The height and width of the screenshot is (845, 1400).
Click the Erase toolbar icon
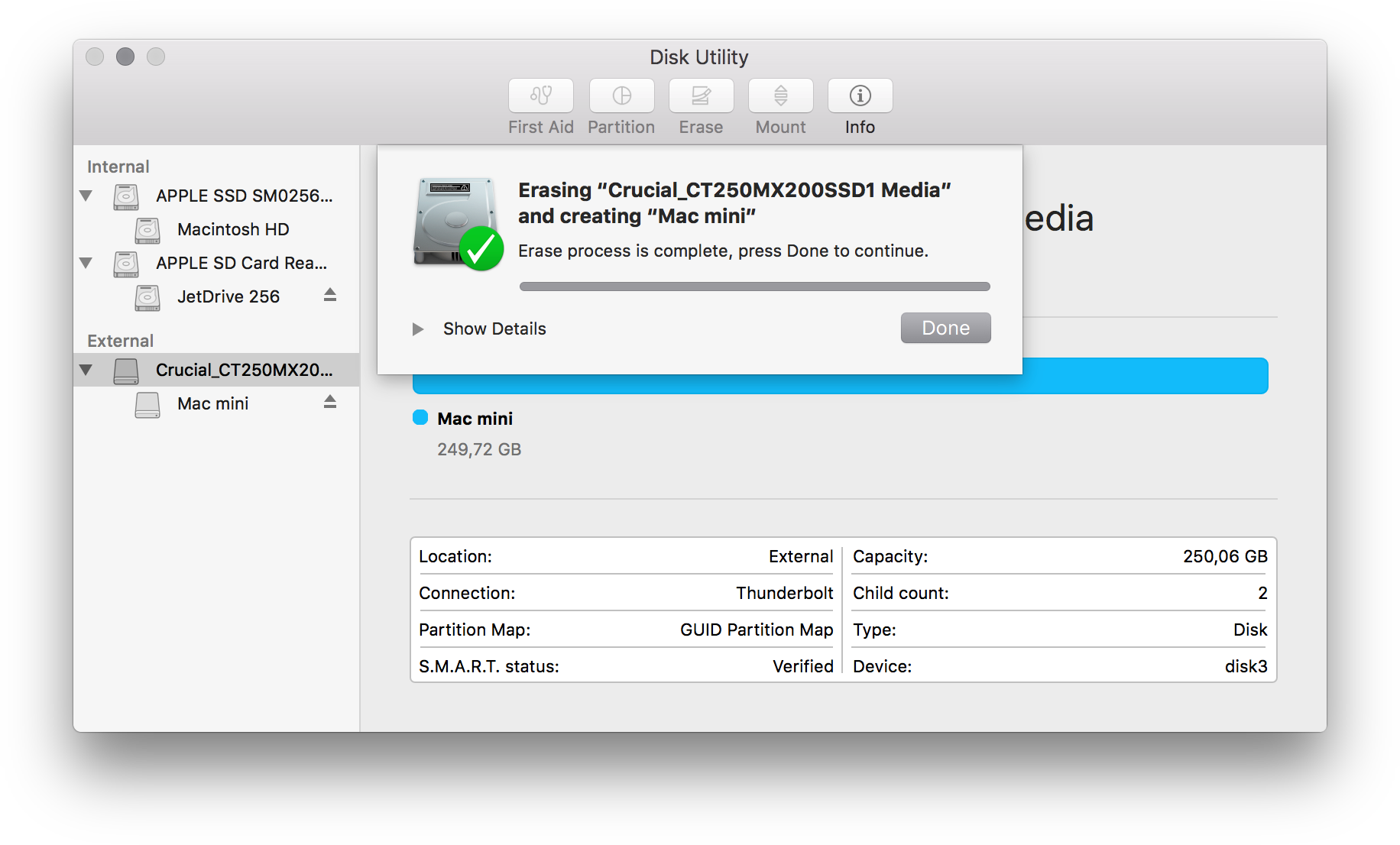coord(701,96)
